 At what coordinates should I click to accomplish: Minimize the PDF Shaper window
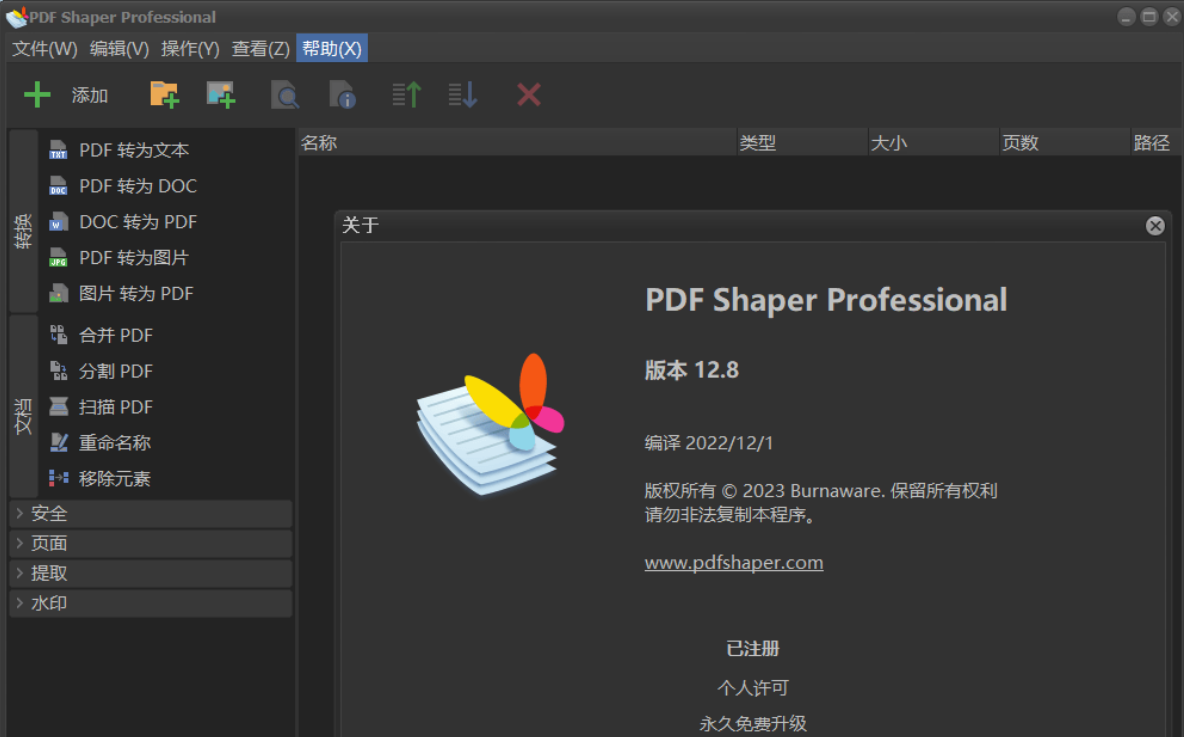click(x=1126, y=17)
